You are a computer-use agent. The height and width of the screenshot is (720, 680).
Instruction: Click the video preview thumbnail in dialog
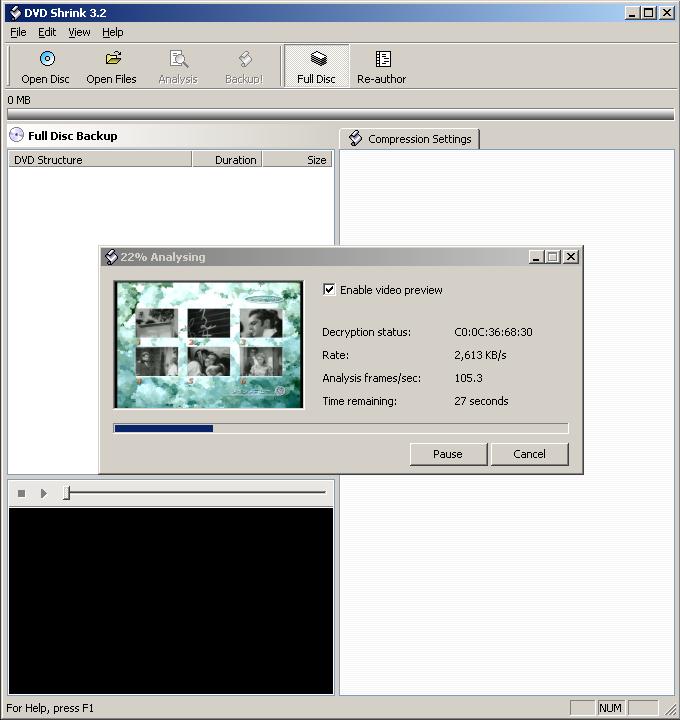tap(208, 344)
